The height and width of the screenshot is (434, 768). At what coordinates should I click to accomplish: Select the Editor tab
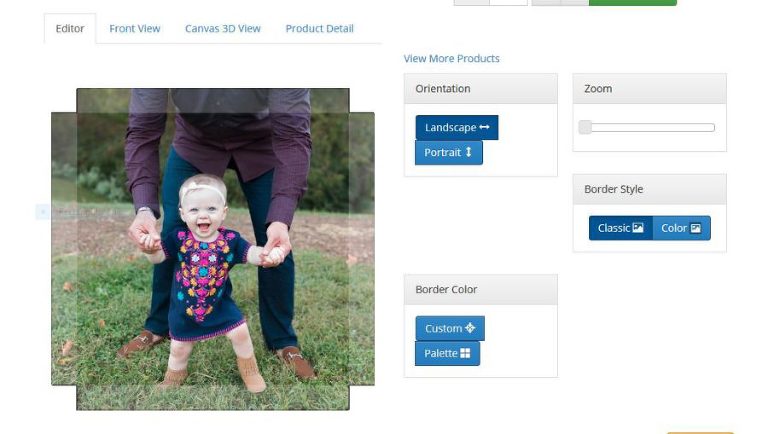[70, 28]
